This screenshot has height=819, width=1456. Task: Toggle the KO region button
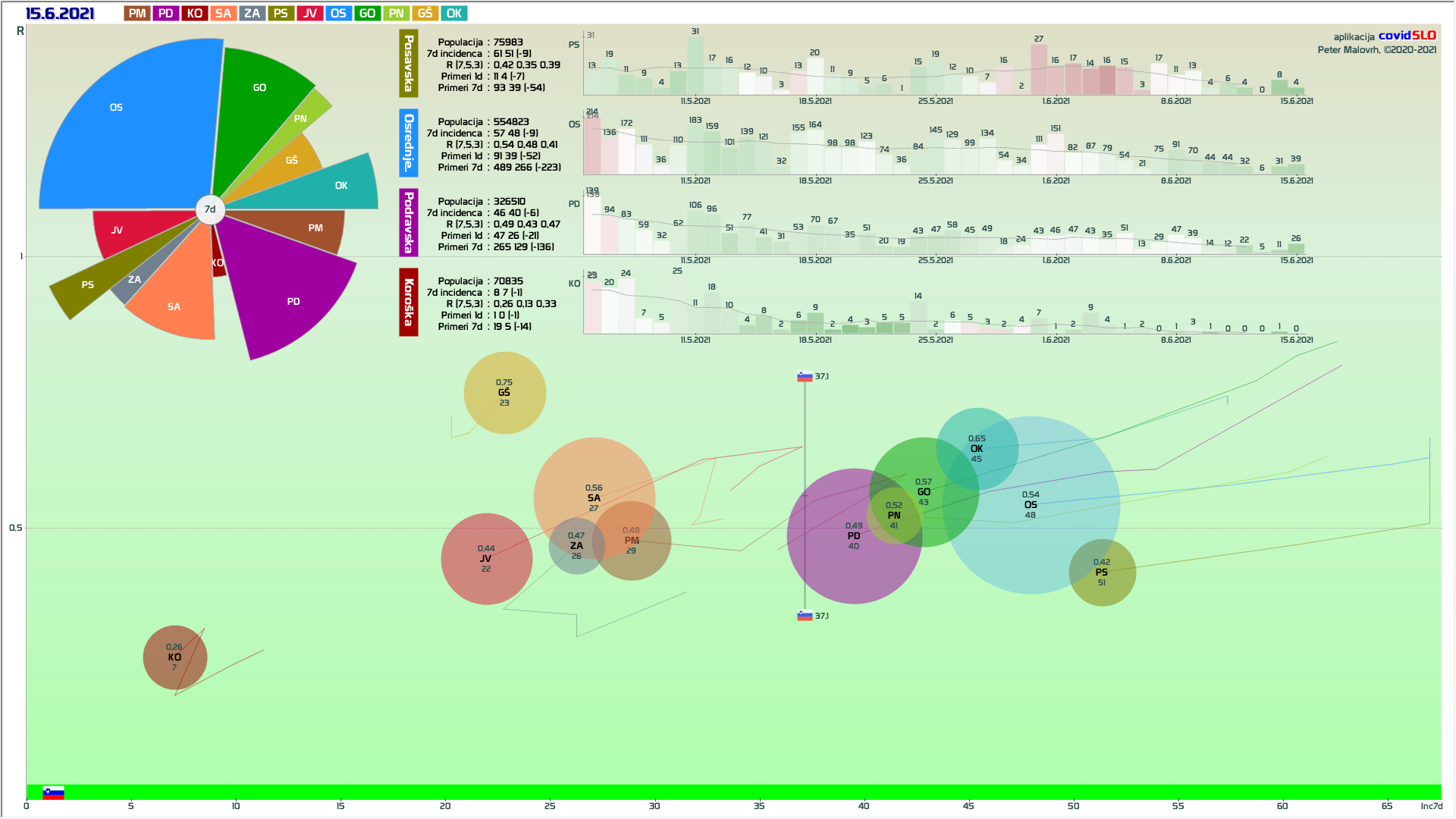pos(195,14)
